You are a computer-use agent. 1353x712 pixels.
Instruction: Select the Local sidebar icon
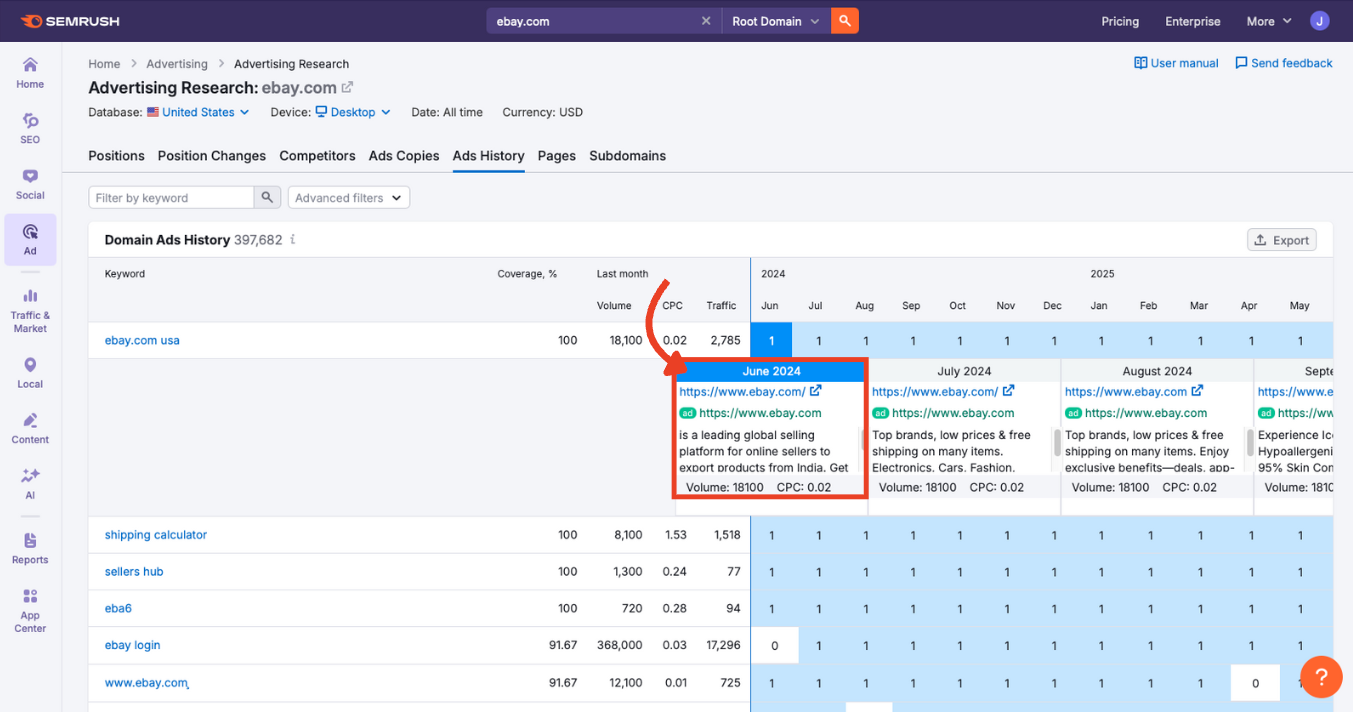29,371
